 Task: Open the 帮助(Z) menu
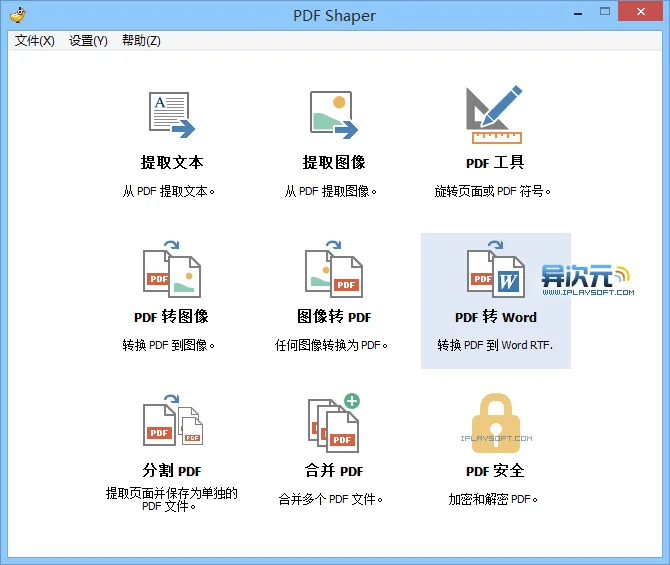[141, 41]
